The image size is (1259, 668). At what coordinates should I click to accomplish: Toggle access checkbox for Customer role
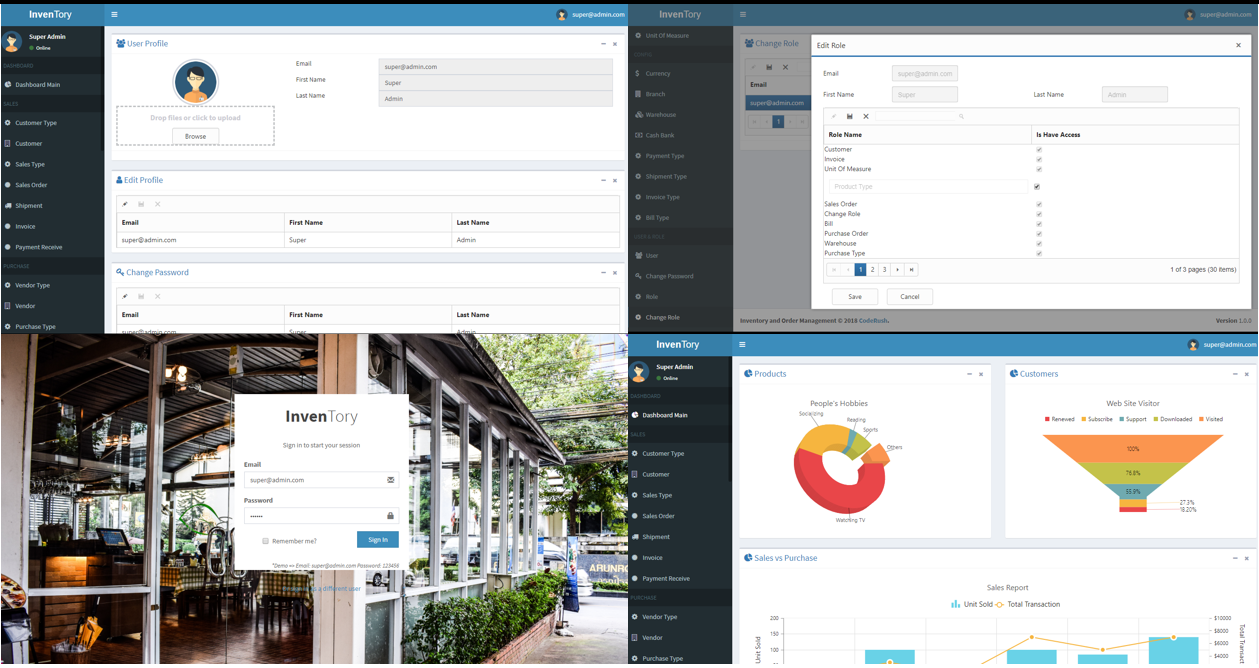[1039, 150]
